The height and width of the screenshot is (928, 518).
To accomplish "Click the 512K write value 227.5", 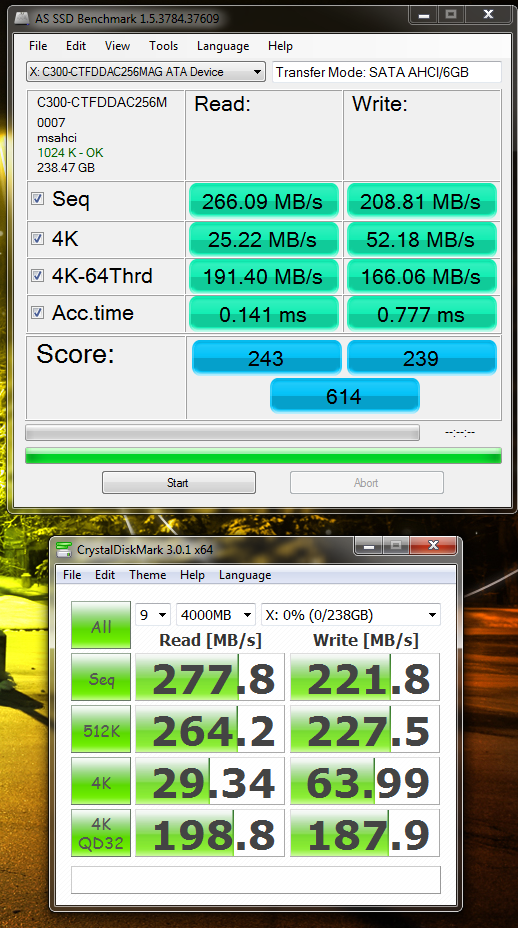I will click(365, 730).
